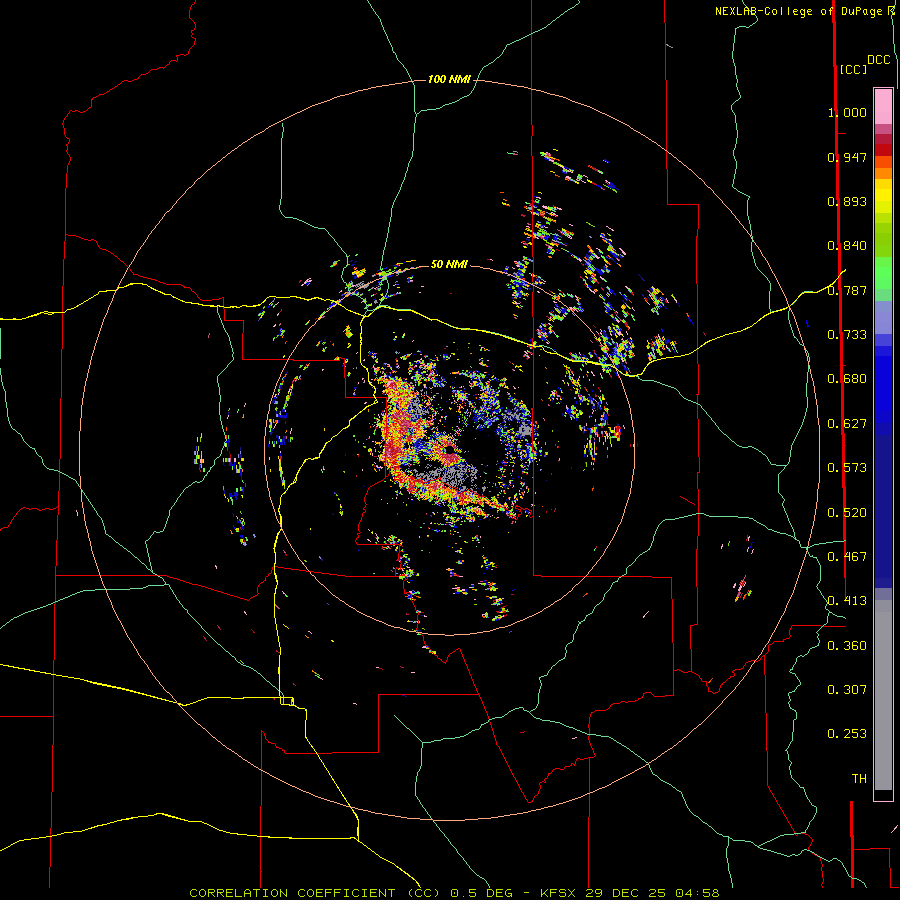Click the 100 NMI range ring label

[x=449, y=79]
